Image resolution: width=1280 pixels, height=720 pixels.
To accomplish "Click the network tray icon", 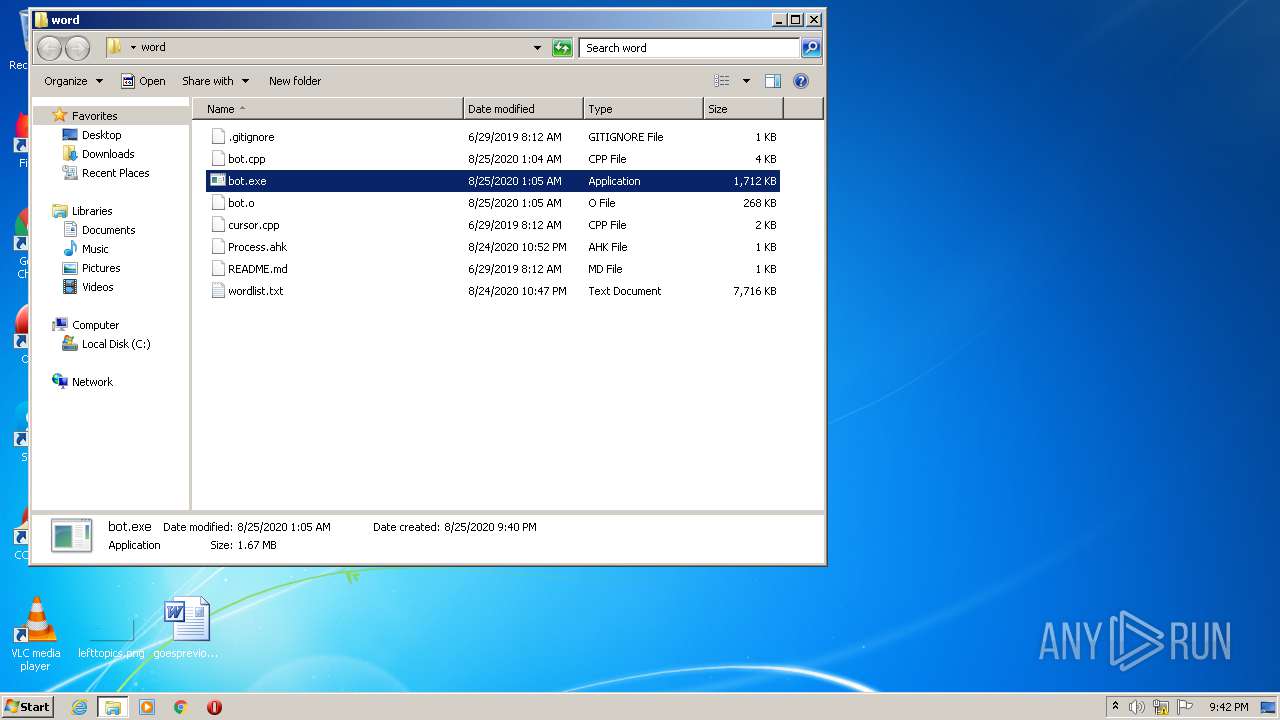I will click(1161, 707).
